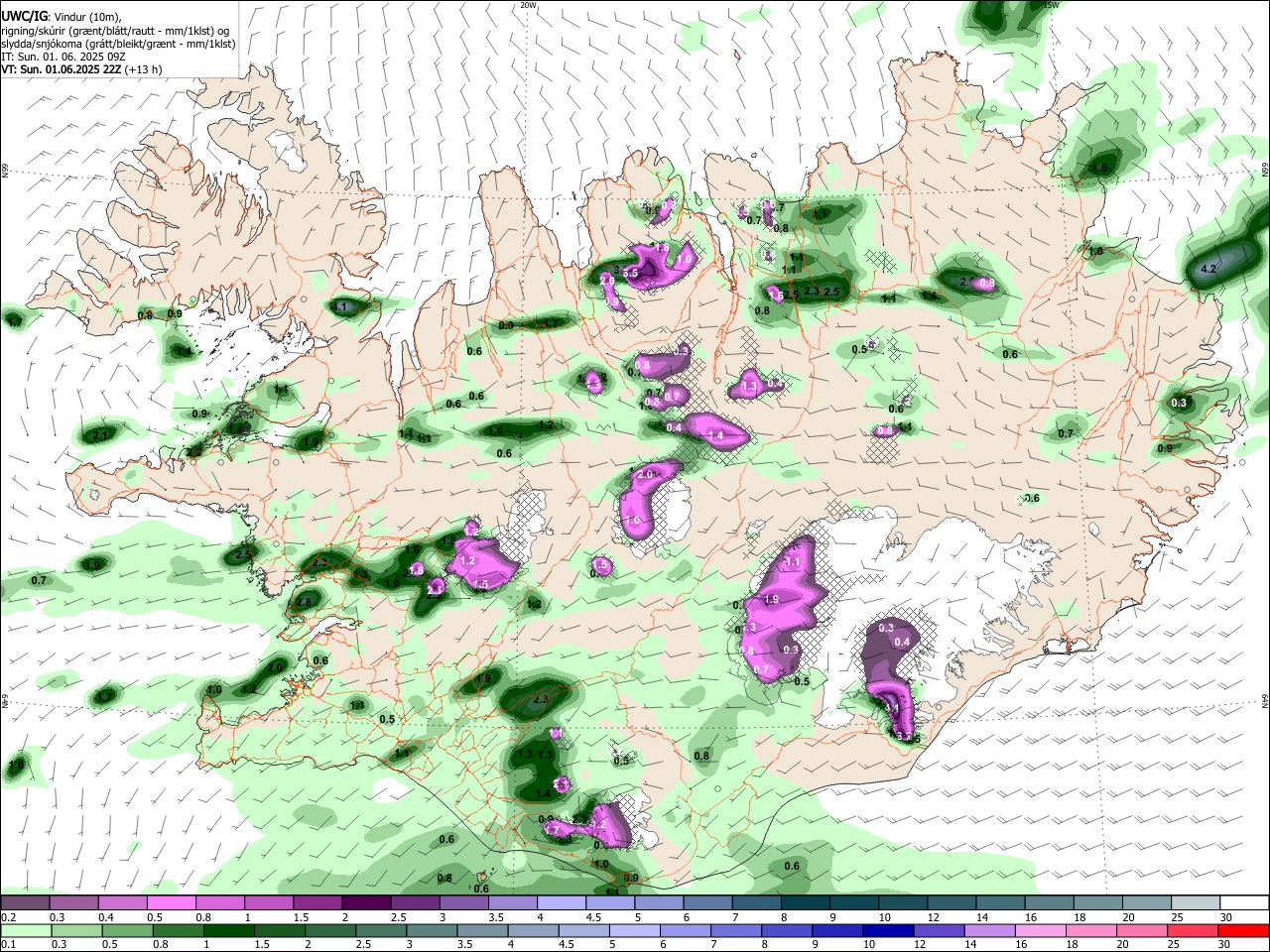
Task: Click the "IT: Sun. 01. 06. 2025 09Z" init time
Action: tap(64, 57)
